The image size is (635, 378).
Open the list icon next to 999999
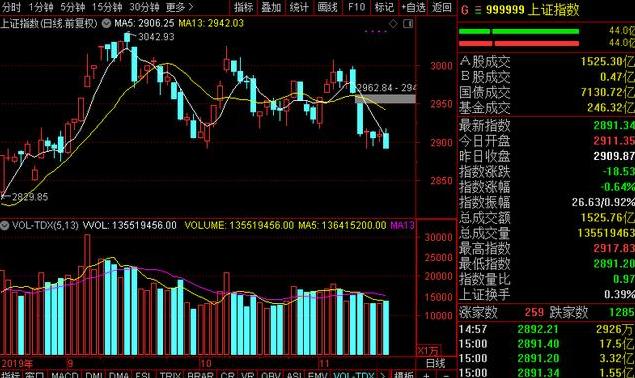[x=478, y=10]
